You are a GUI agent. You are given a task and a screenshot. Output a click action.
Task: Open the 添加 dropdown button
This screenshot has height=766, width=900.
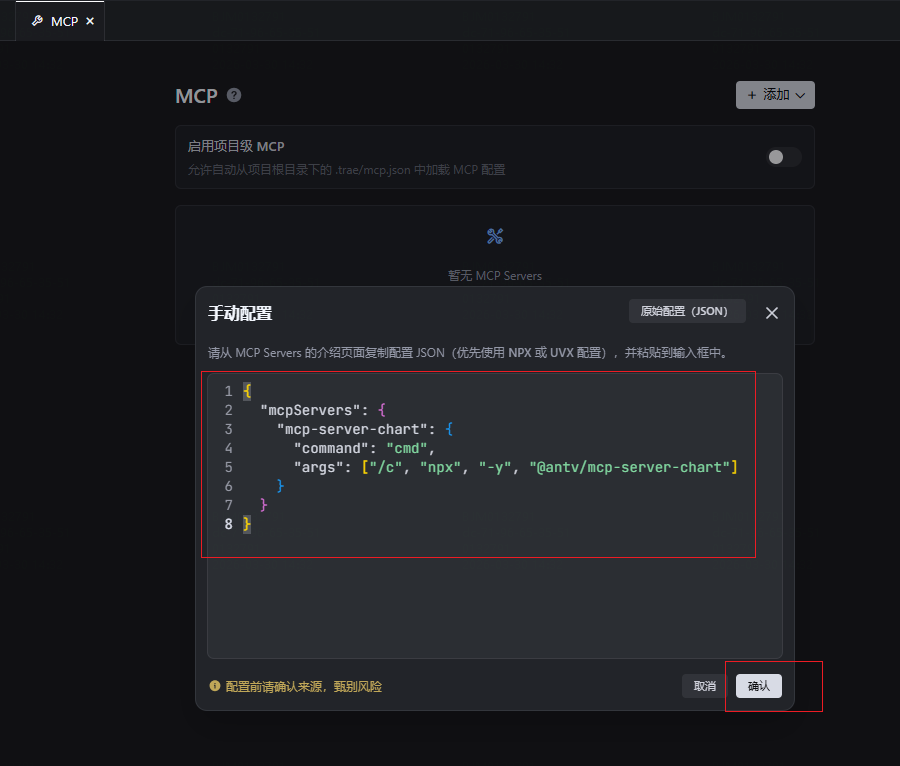[x=775, y=95]
